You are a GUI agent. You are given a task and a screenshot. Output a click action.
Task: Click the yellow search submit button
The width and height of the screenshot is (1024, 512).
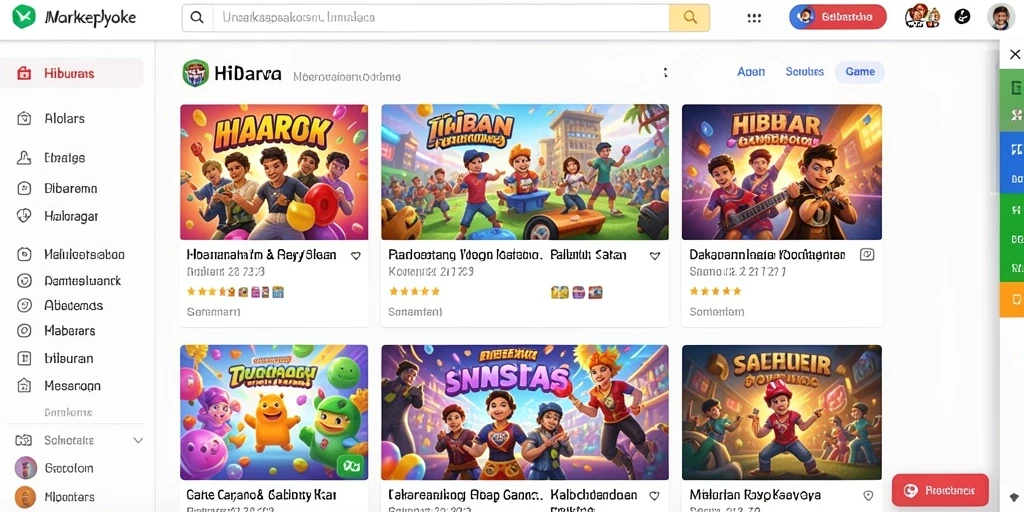[690, 18]
